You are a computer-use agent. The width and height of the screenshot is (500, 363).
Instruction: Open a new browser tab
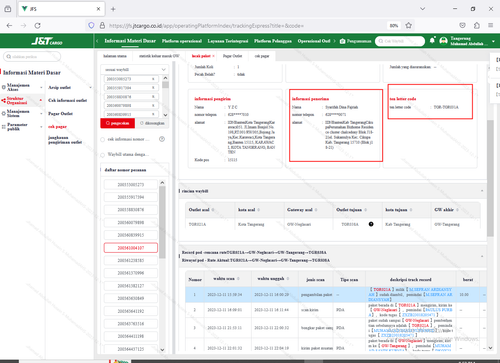pyautogui.click(x=113, y=9)
